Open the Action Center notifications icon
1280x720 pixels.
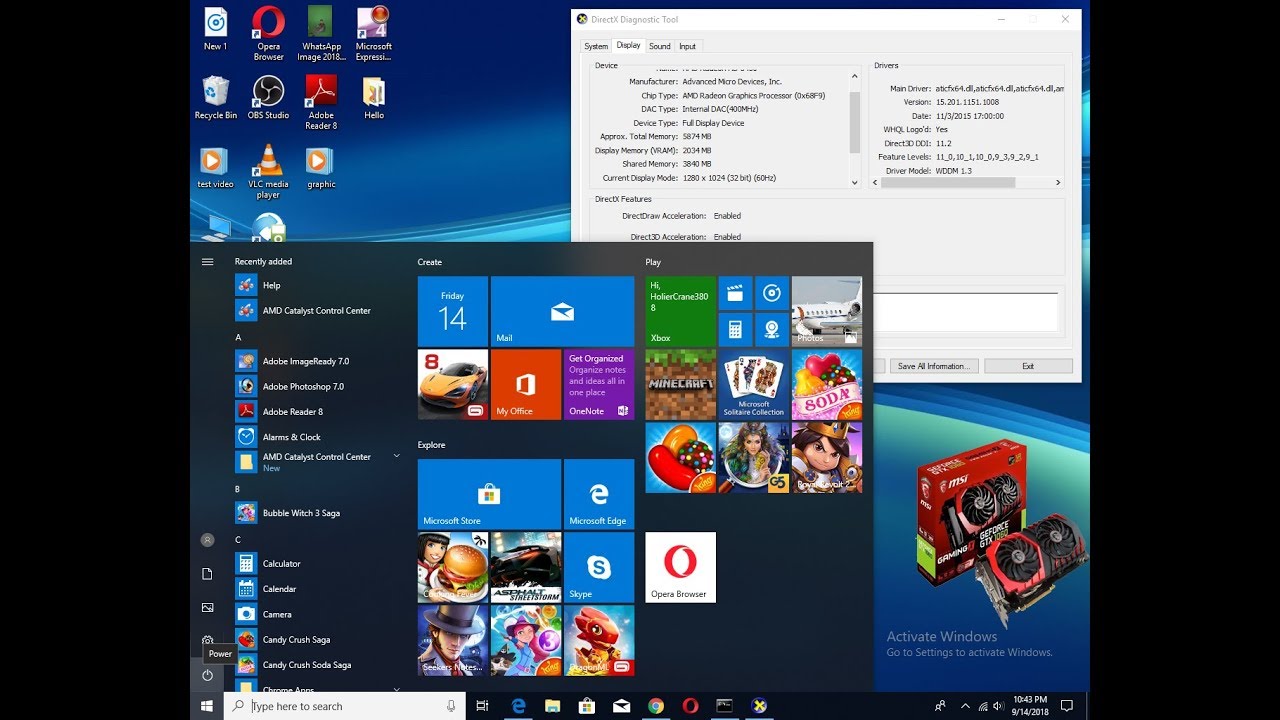coord(1067,706)
